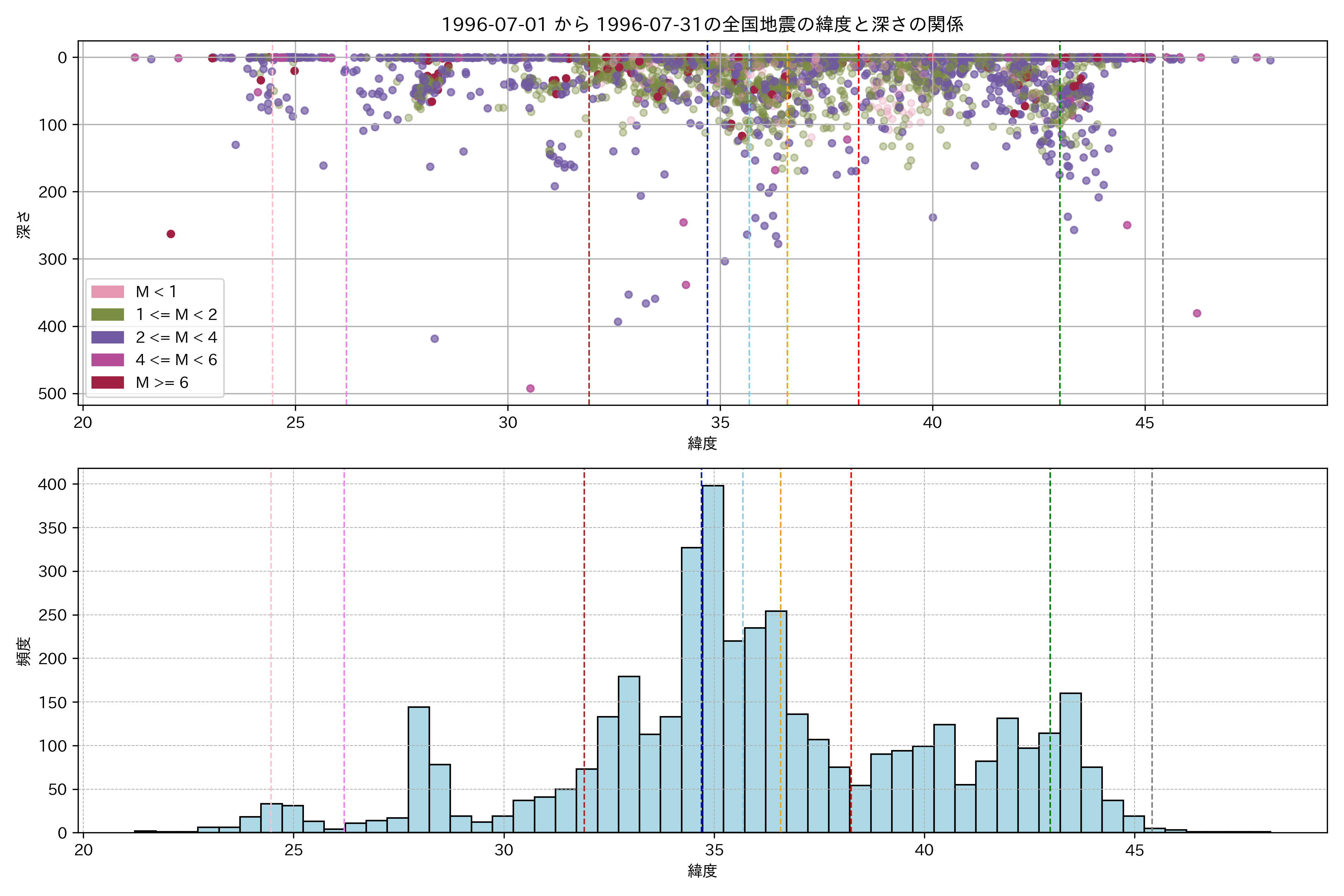Click the 400 tick label on the histogram axis
The image size is (1344, 896).
[52, 485]
